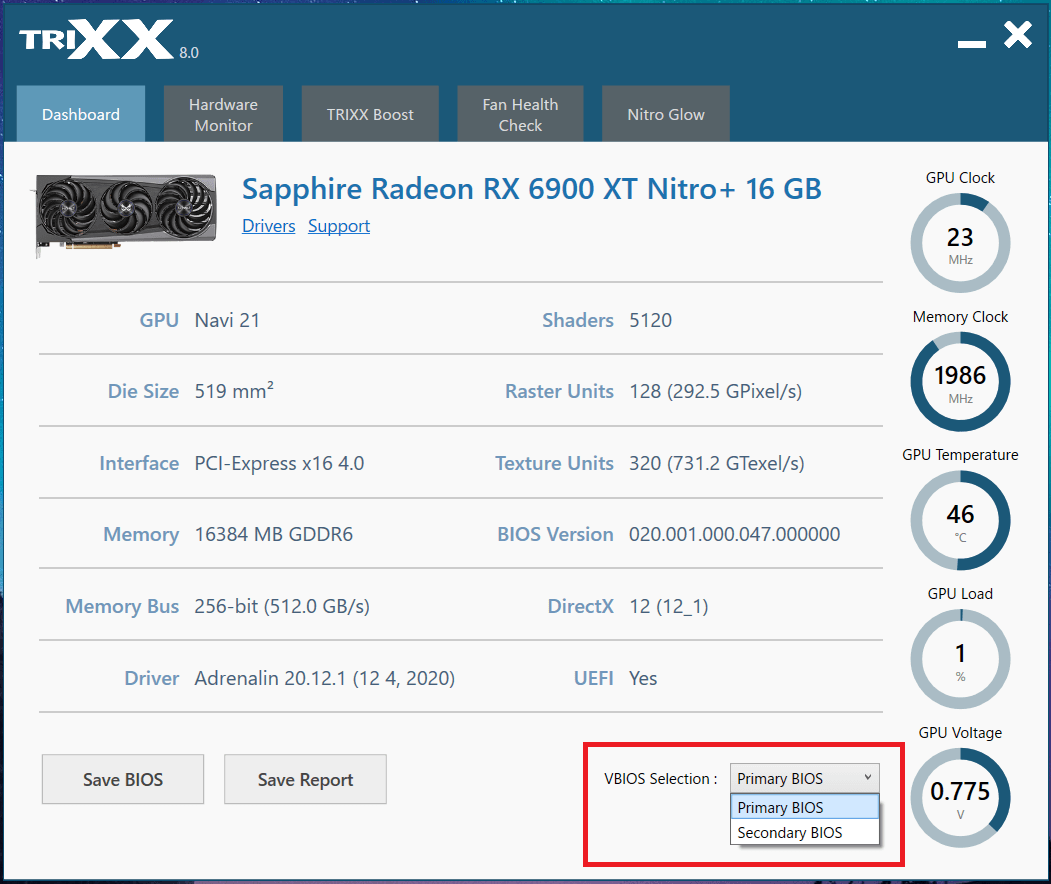The width and height of the screenshot is (1051, 884).
Task: Choose Primary BIOS from the list
Action: pos(804,807)
